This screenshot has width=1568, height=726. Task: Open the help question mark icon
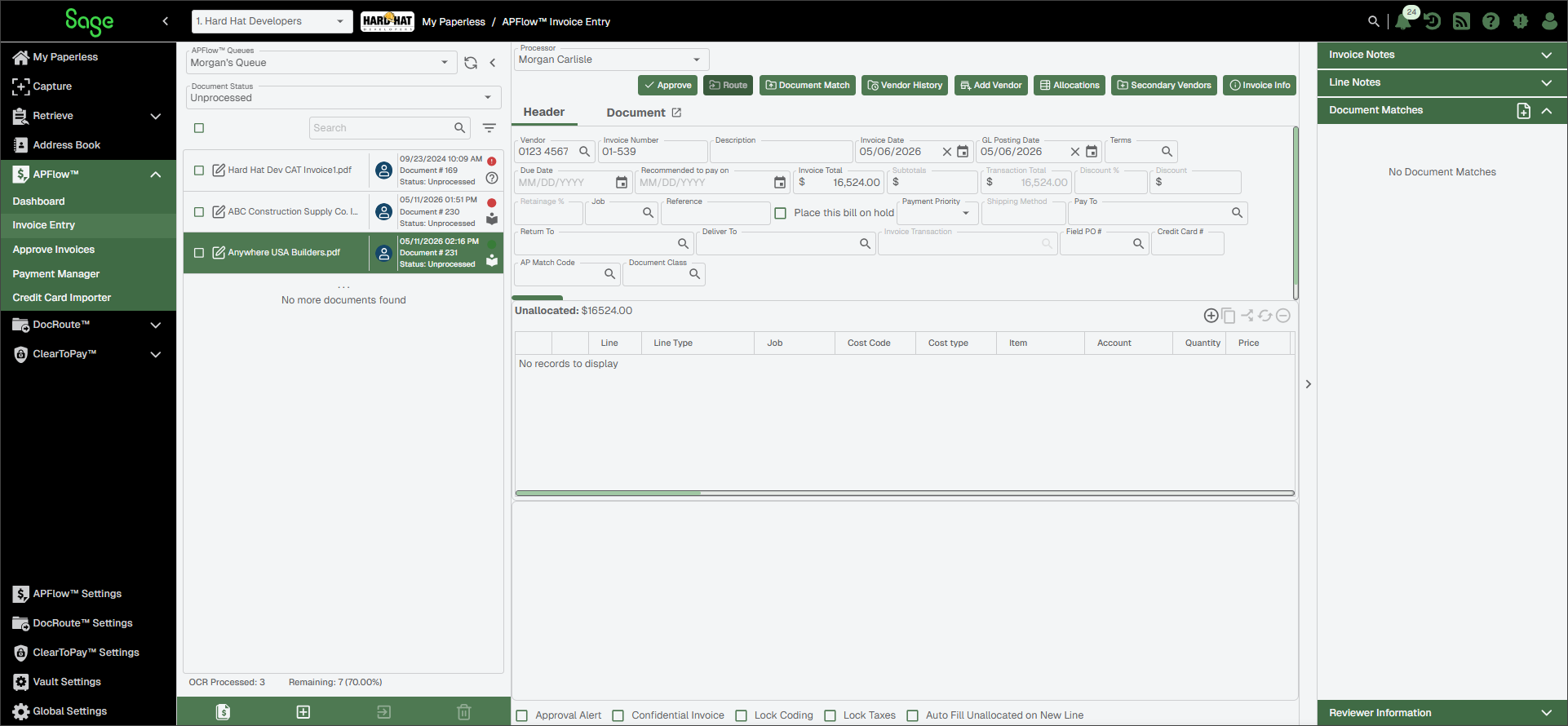(x=1491, y=21)
